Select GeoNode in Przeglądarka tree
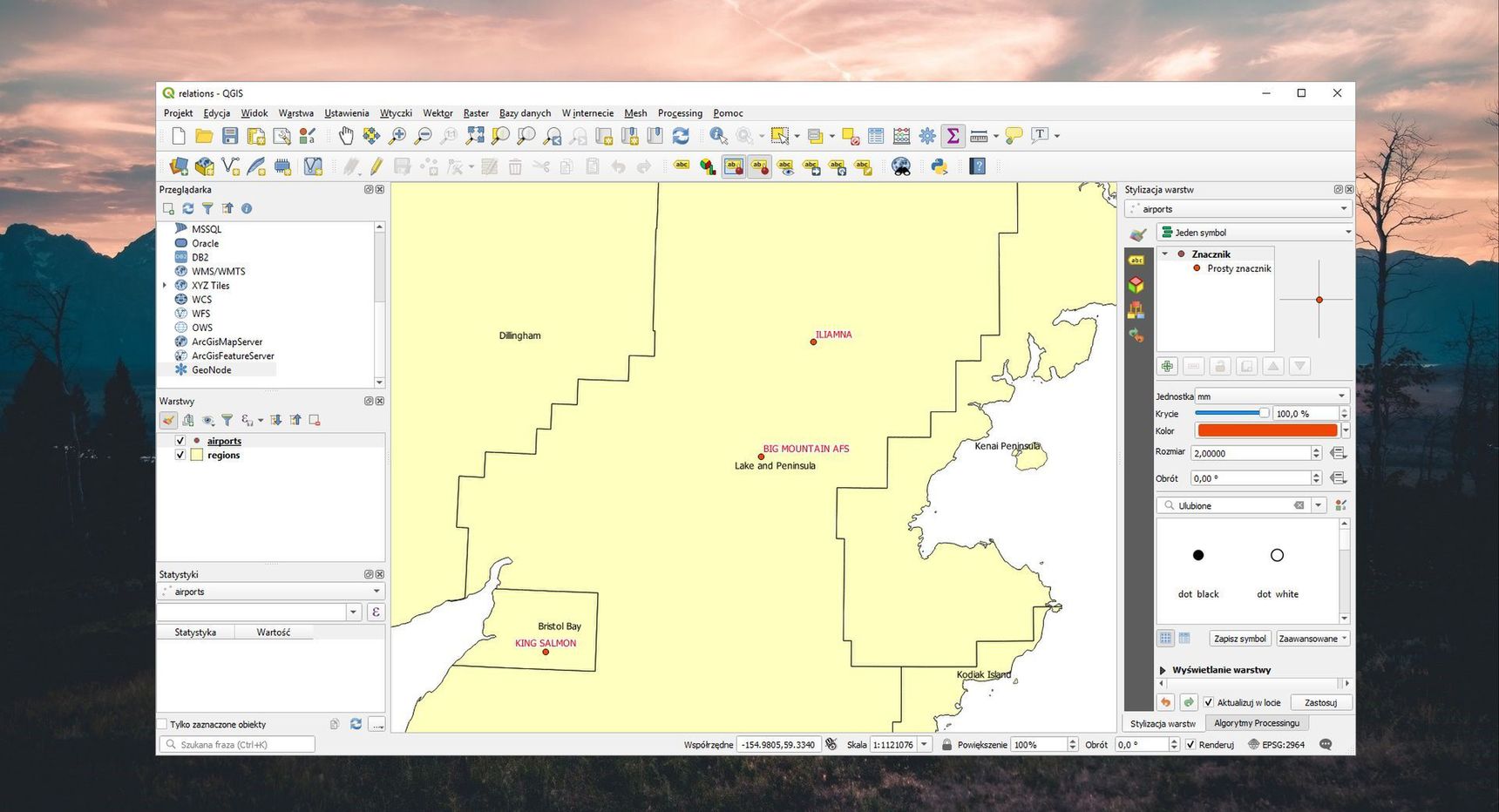This screenshot has width=1499, height=812. point(211,369)
